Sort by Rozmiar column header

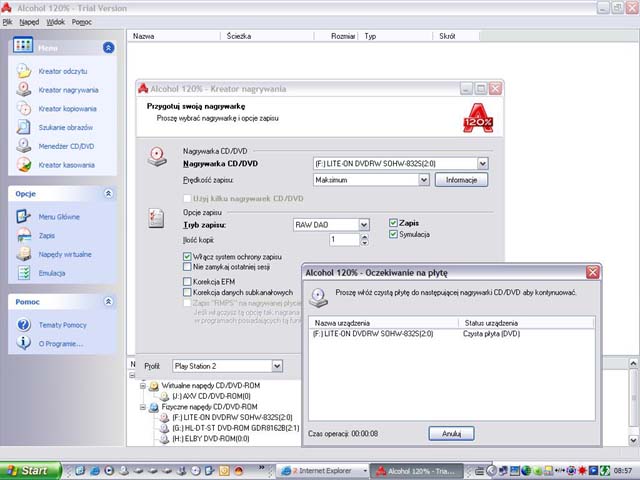pos(336,36)
